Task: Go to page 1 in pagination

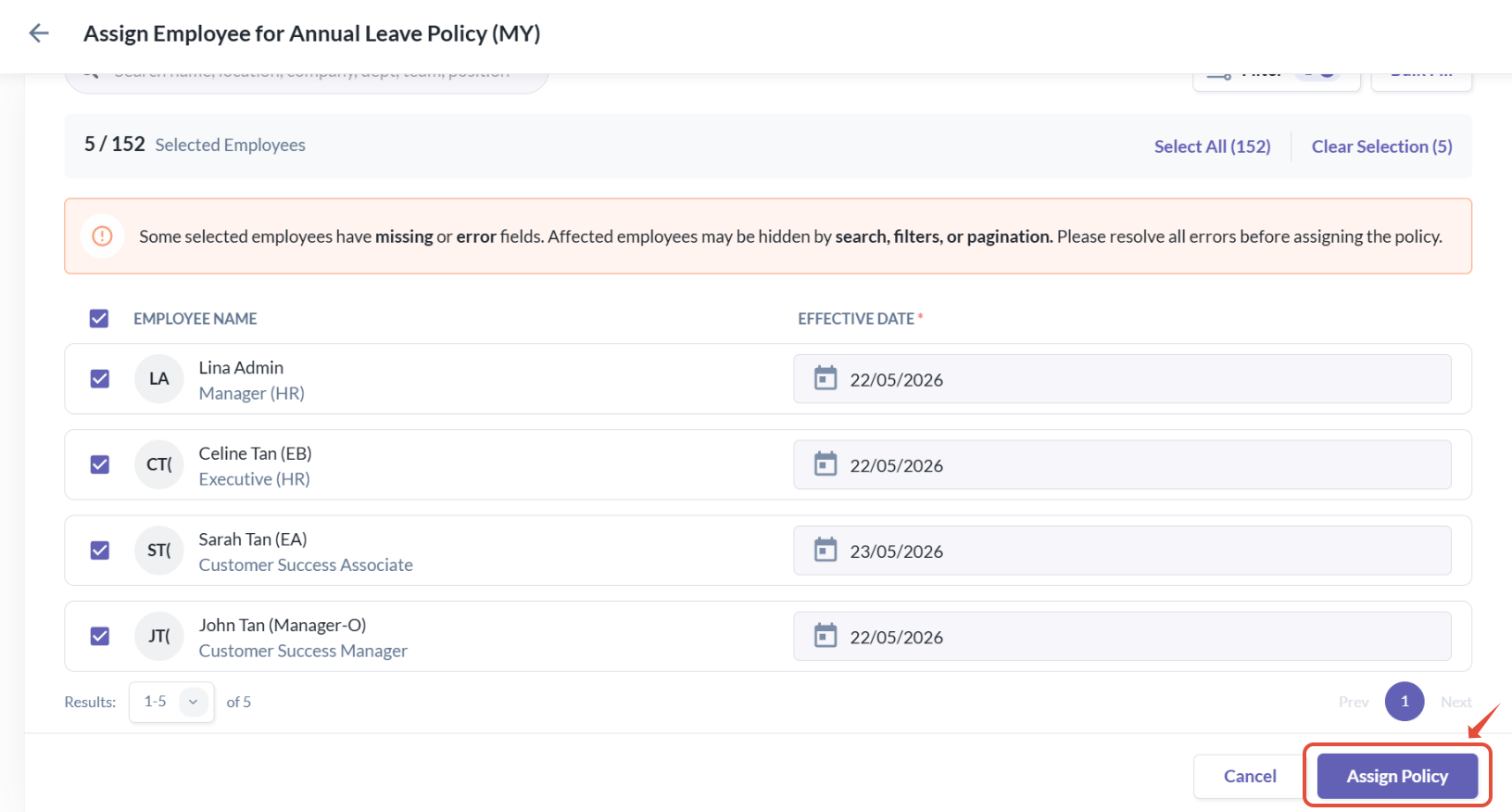Action: pos(1405,702)
